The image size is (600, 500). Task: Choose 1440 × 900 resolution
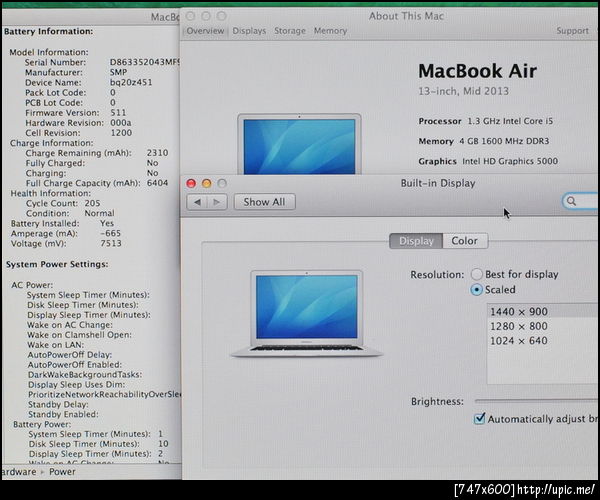[x=543, y=311]
